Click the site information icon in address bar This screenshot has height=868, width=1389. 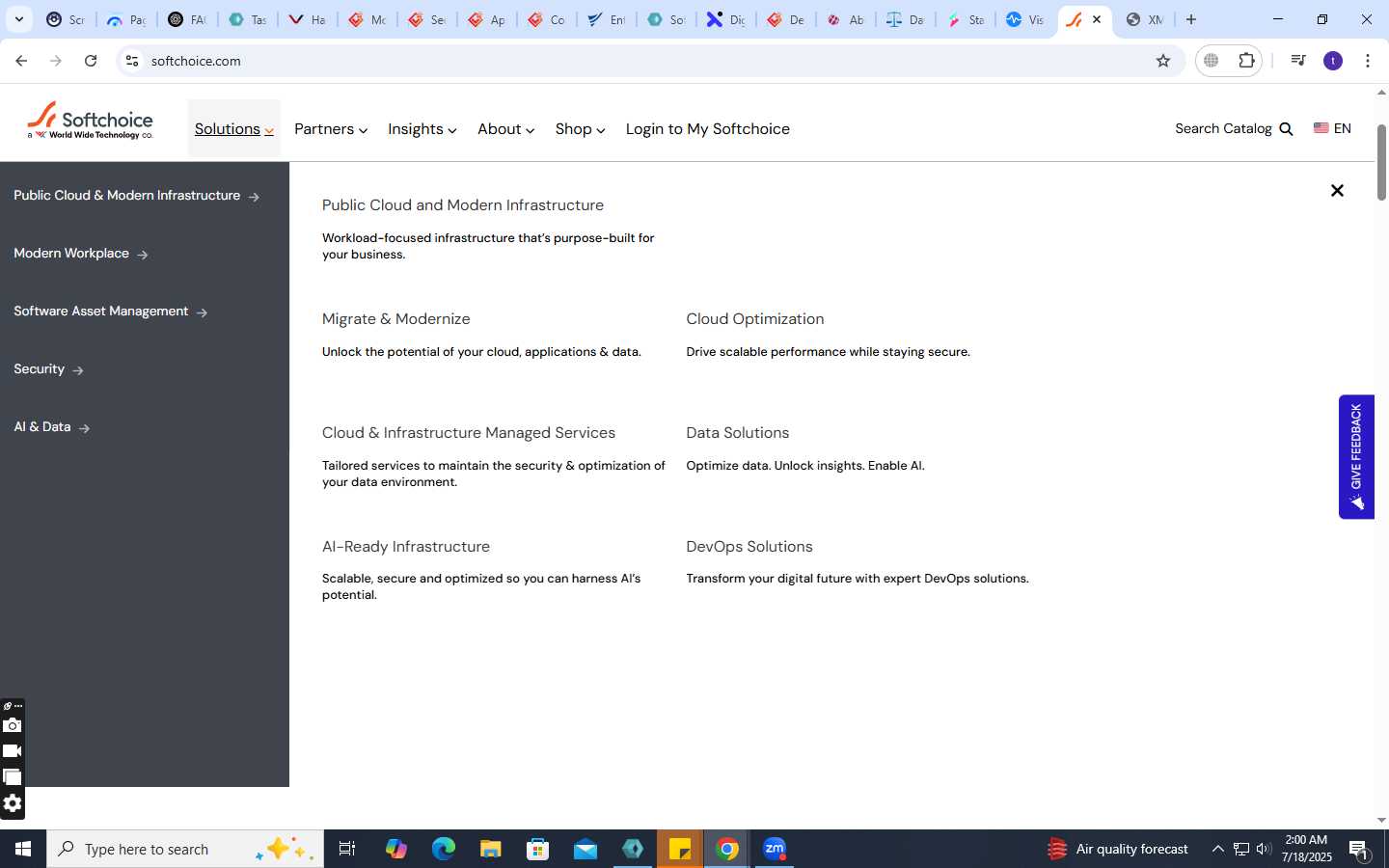(132, 61)
